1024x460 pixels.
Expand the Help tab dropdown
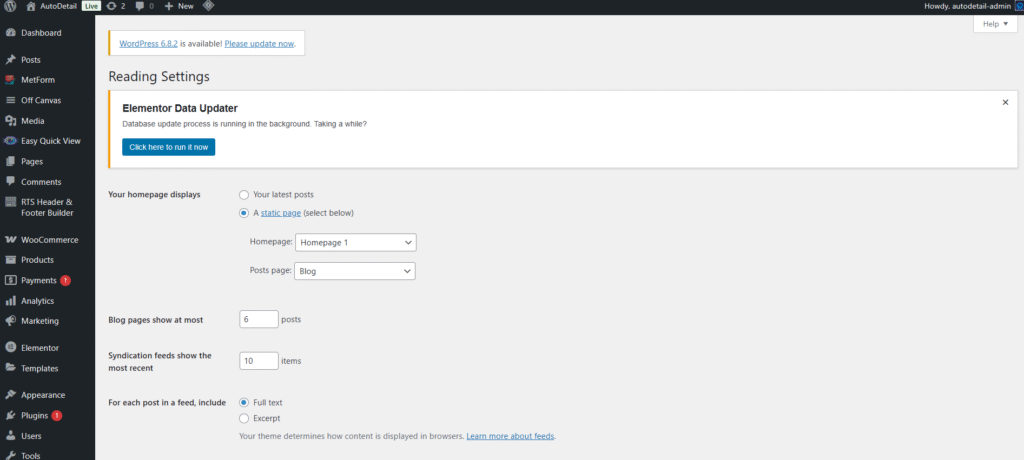[995, 24]
